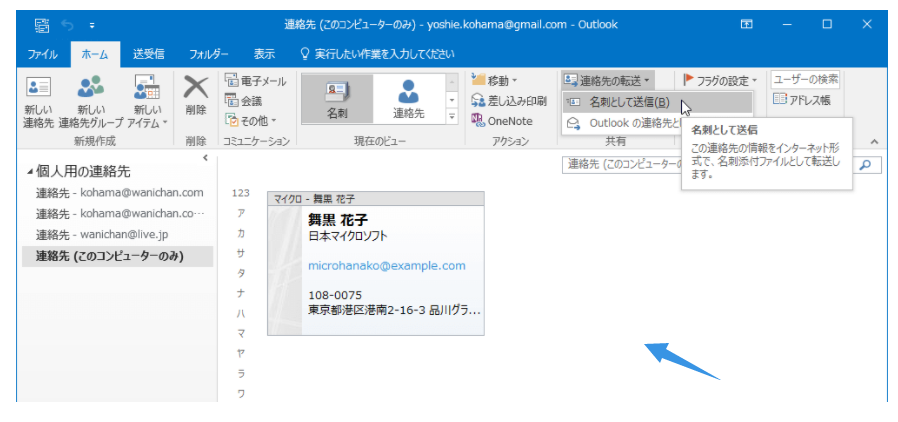This screenshot has width=898, height=422.
Task: Jump to index カ
Action: coord(241,233)
